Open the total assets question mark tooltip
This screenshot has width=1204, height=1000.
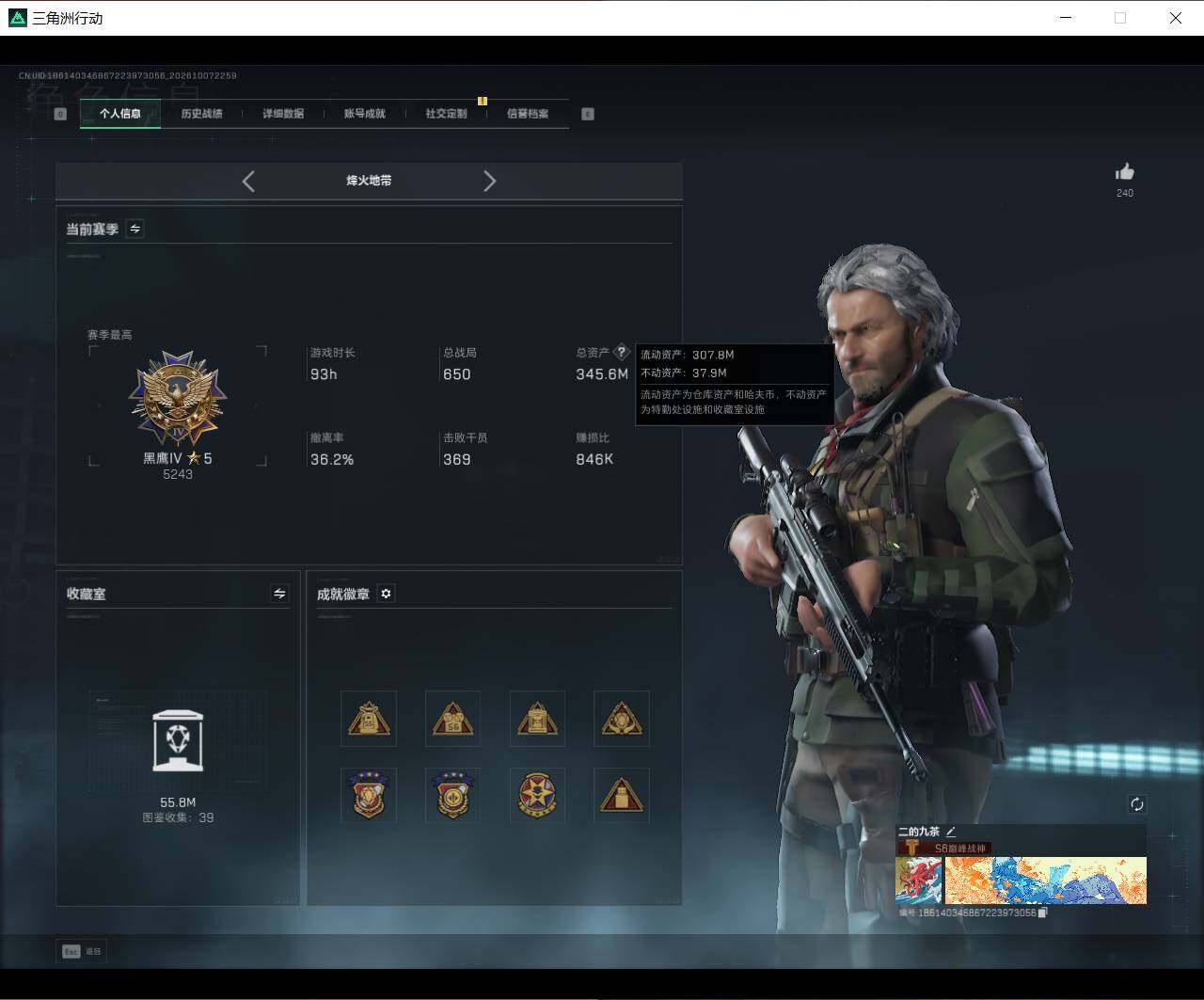[622, 353]
